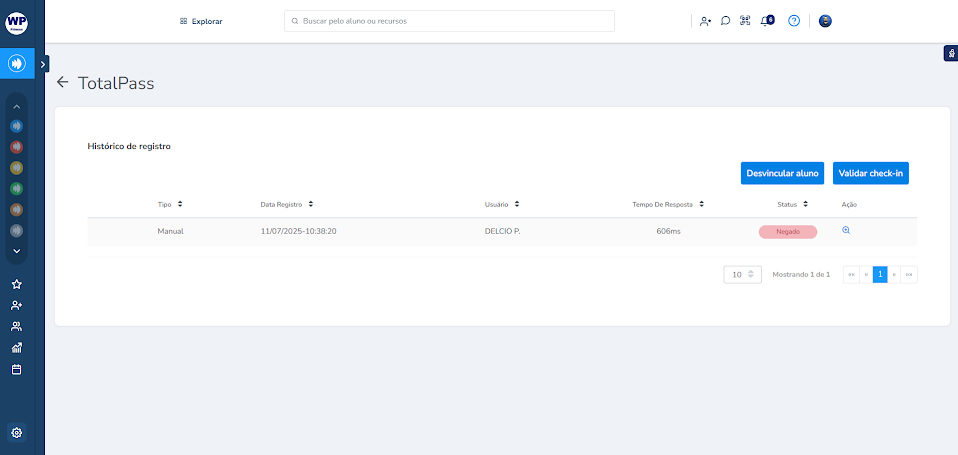Open the chart reports icon in sidebar
The image size is (958, 455).
(17, 348)
